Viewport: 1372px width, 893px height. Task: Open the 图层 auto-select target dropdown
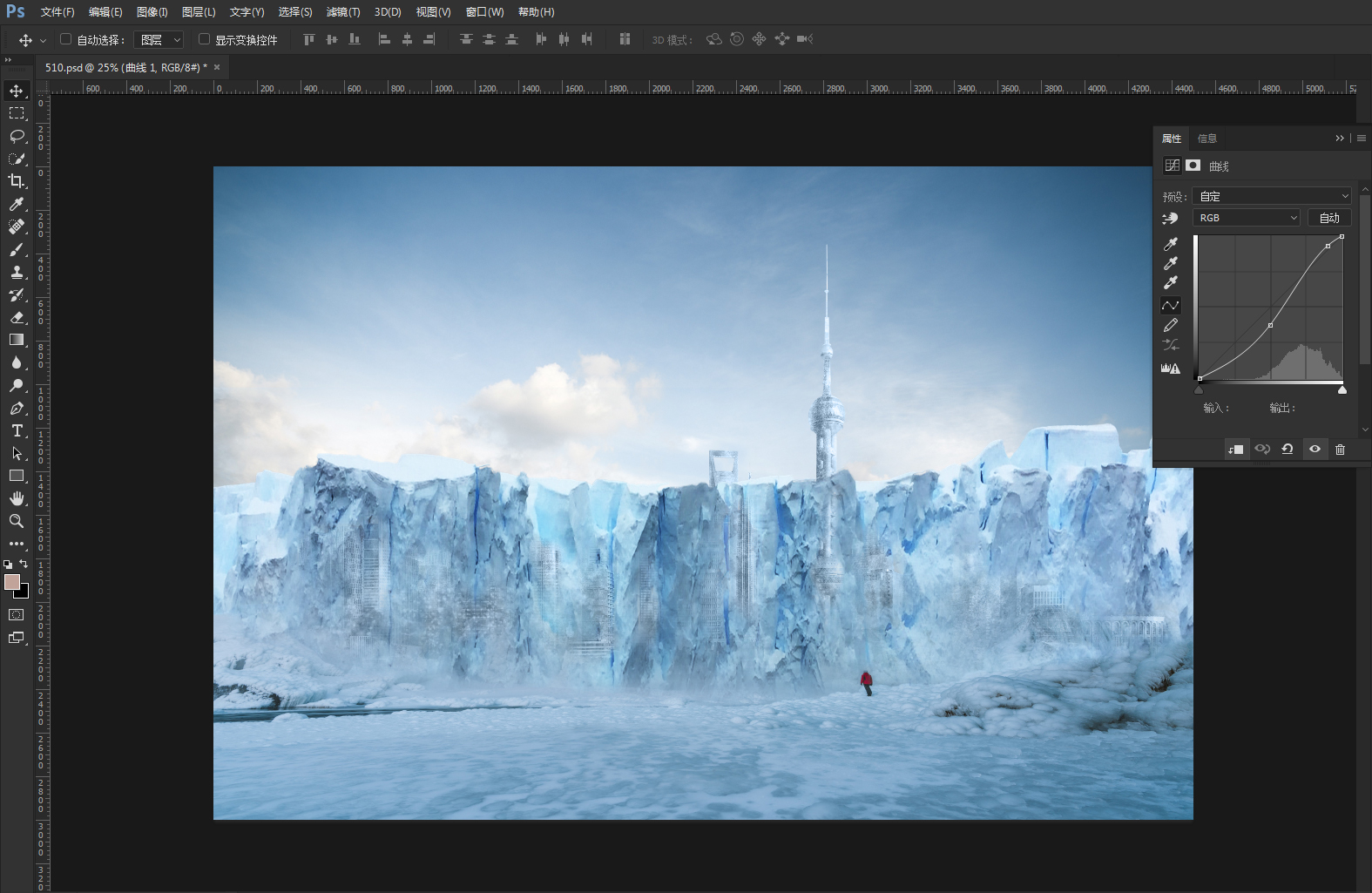(x=159, y=40)
